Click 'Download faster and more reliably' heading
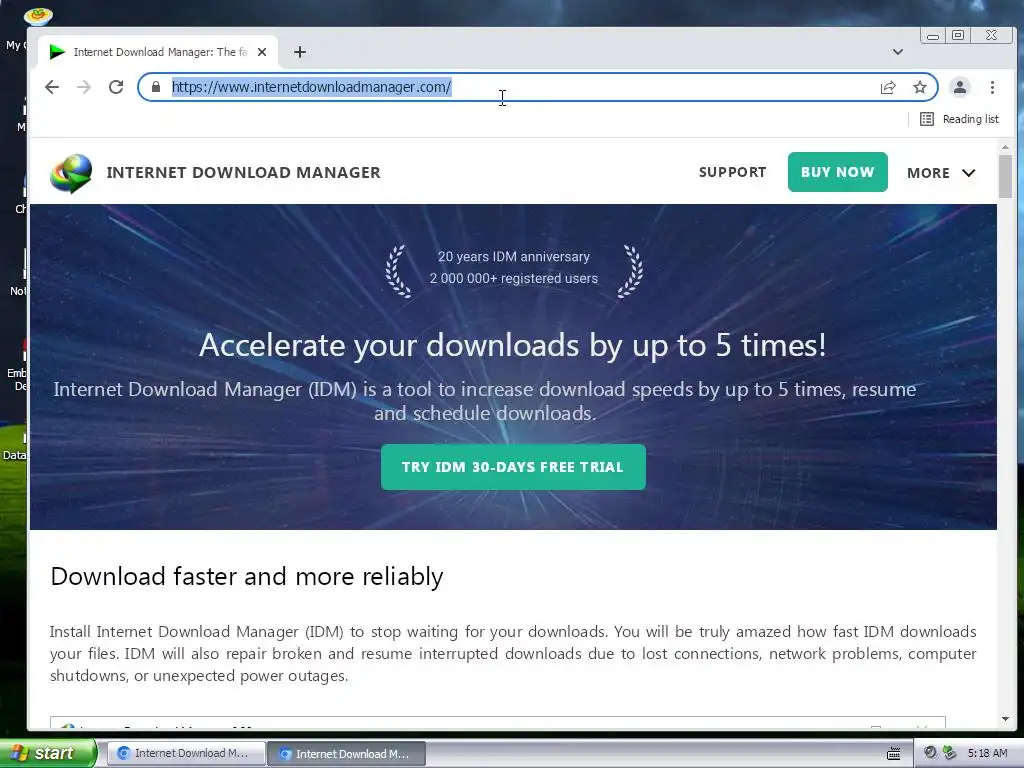This screenshot has width=1024, height=768. pyautogui.click(x=247, y=577)
